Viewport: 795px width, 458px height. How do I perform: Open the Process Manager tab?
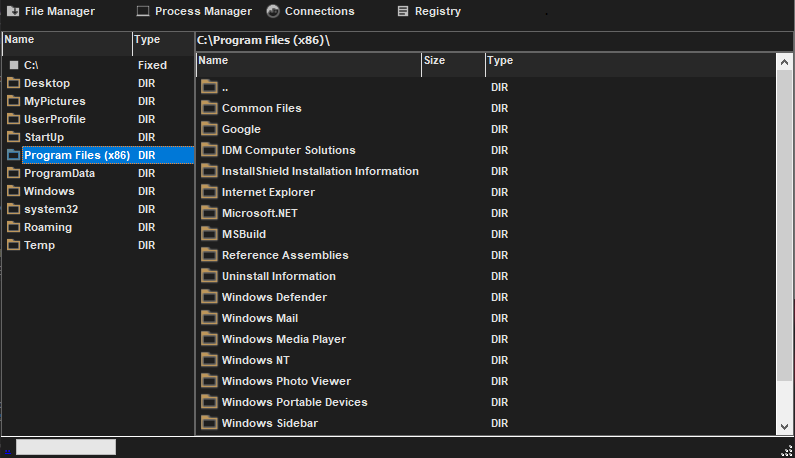194,12
